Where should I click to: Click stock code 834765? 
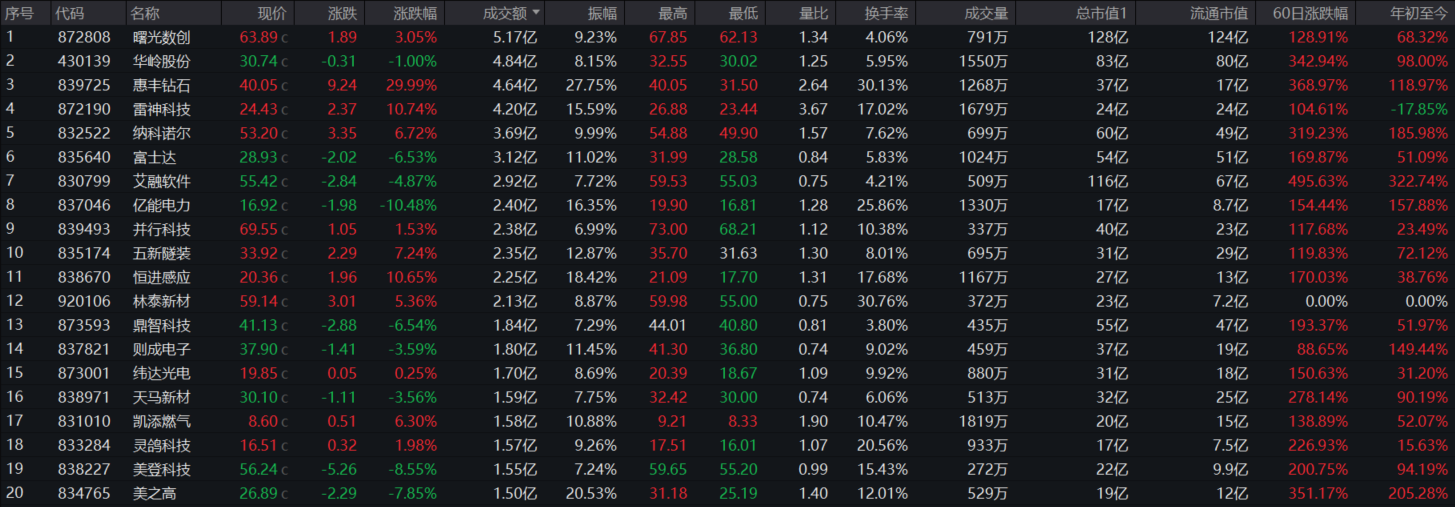[x=83, y=493]
